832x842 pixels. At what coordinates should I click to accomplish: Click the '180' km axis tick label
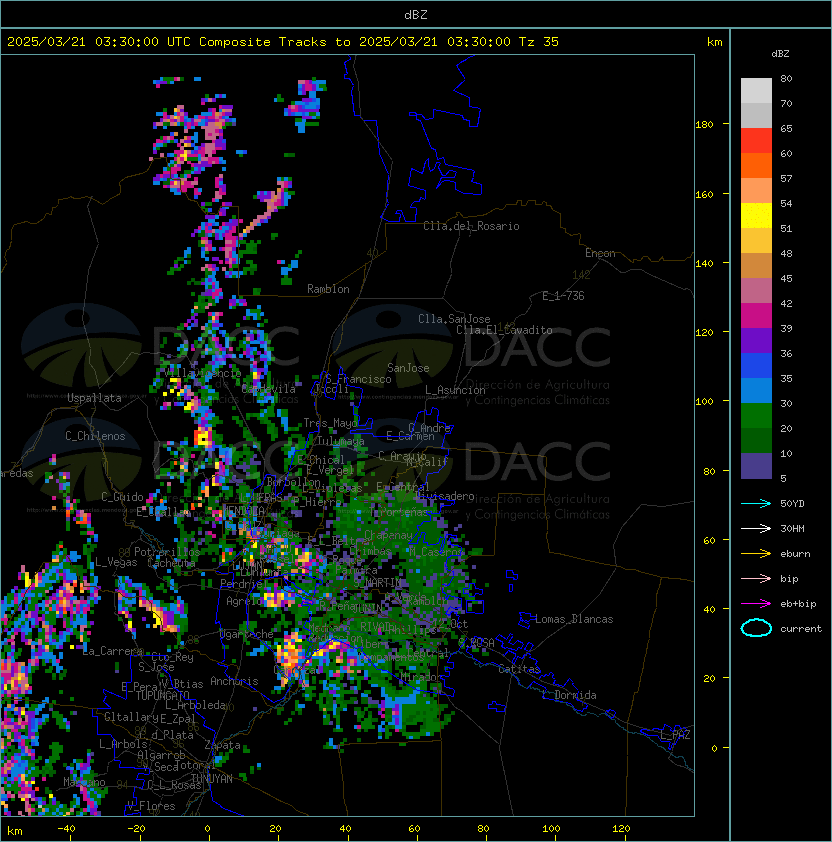704,125
